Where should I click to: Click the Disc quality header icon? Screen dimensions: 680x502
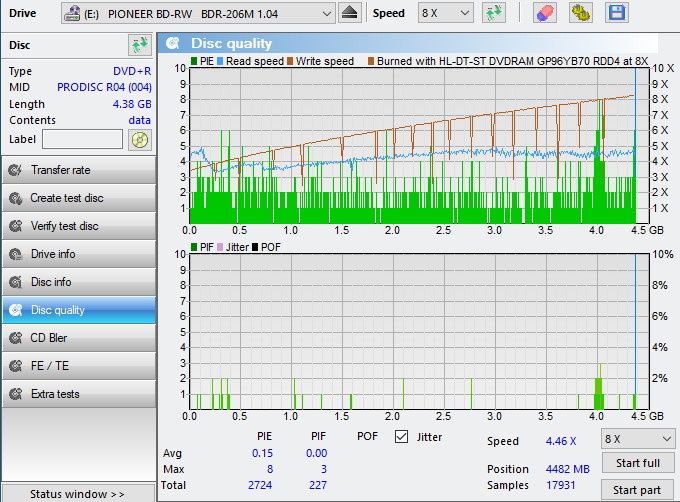(174, 43)
